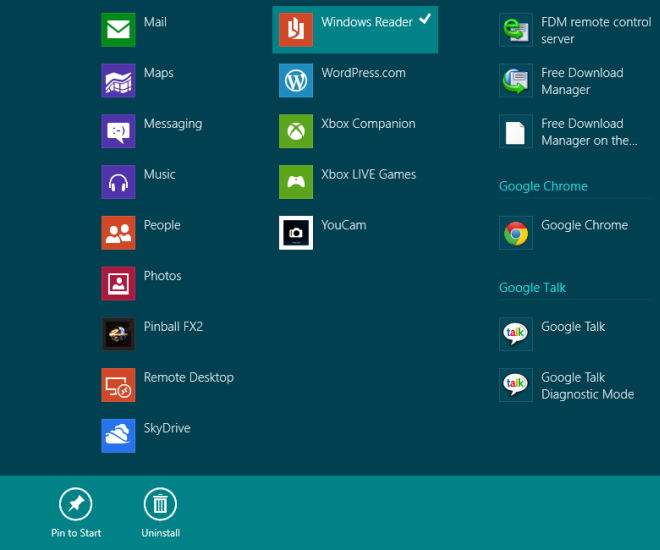Viewport: 660px width, 550px height.
Task: Open the Google Talk icon
Action: coord(516,334)
